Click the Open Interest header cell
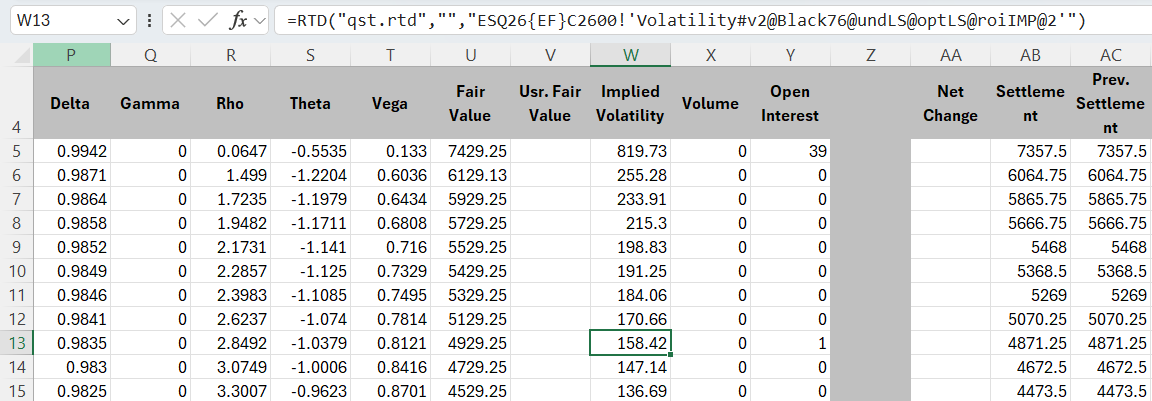The width and height of the screenshot is (1152, 401). coord(791,104)
